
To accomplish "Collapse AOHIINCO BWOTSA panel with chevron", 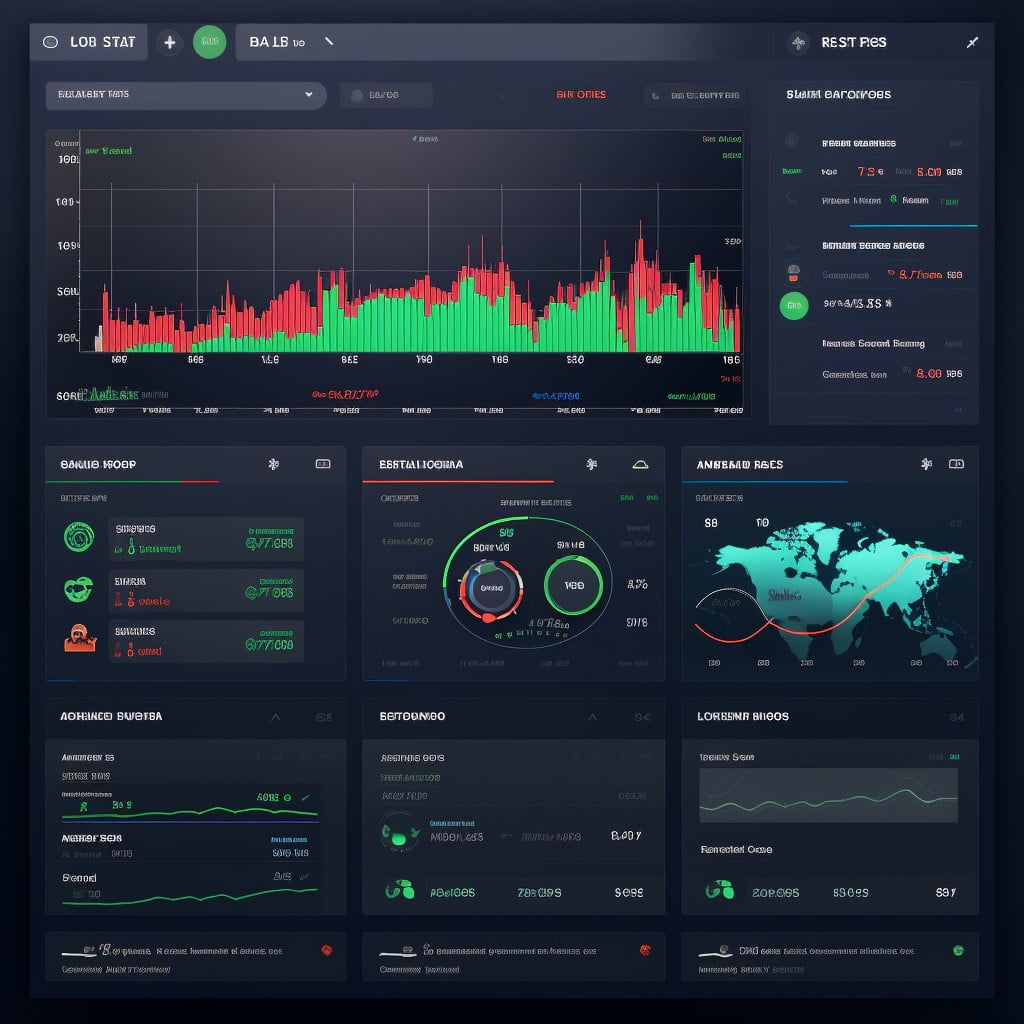I will [x=276, y=717].
